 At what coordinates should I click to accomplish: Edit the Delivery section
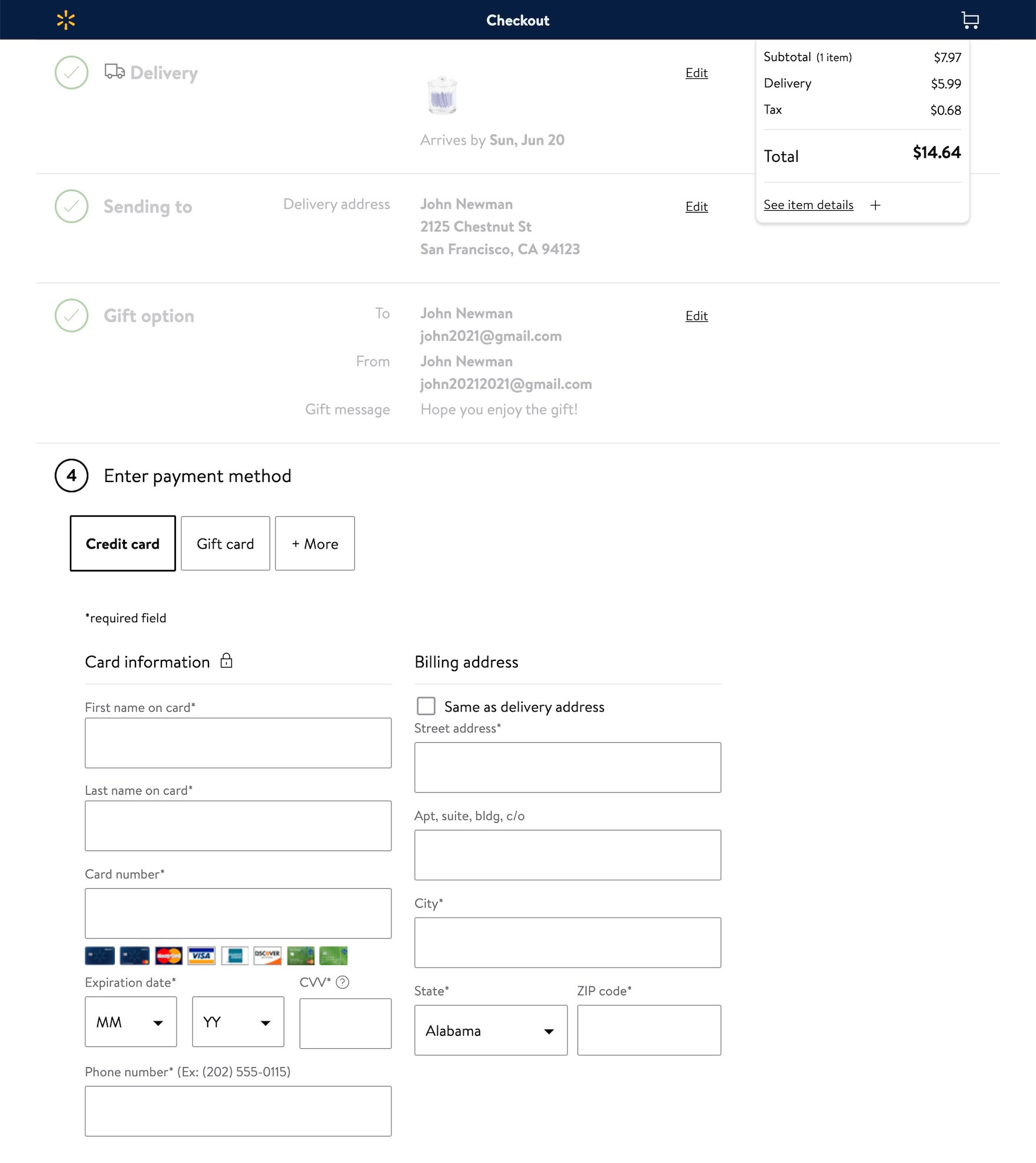[x=696, y=73]
